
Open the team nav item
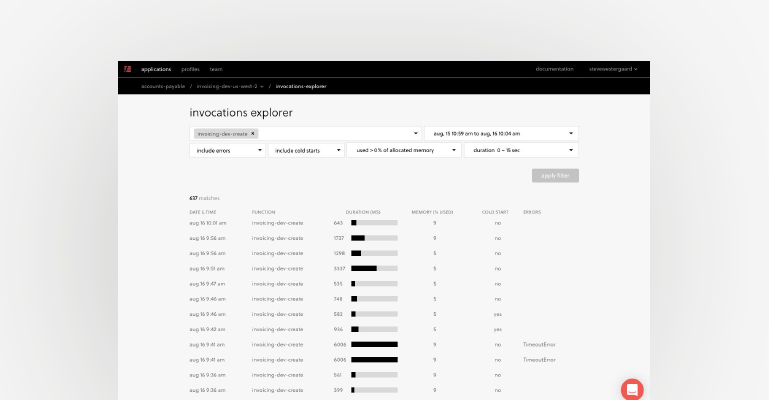(x=215, y=69)
